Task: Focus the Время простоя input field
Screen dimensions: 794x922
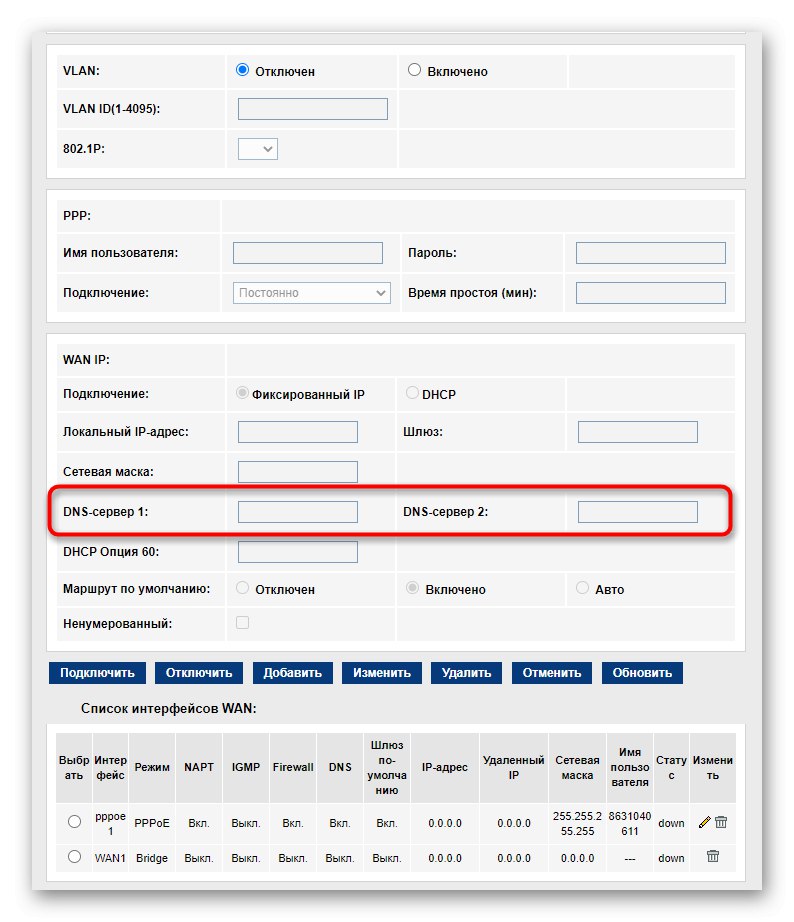Action: pos(650,293)
